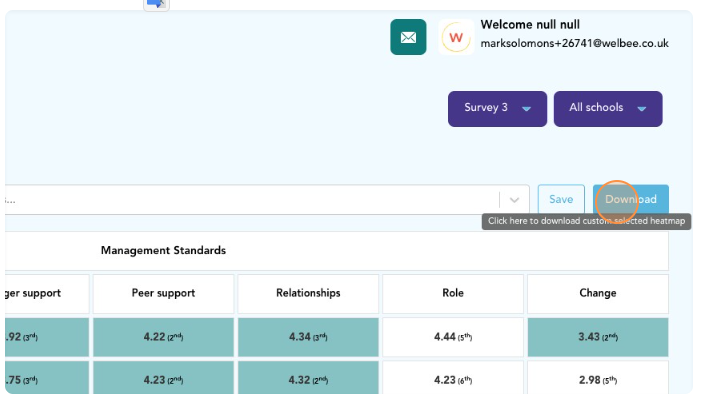Click the Management Standards group header
Viewport: 701px width, 403px height.
(163, 250)
